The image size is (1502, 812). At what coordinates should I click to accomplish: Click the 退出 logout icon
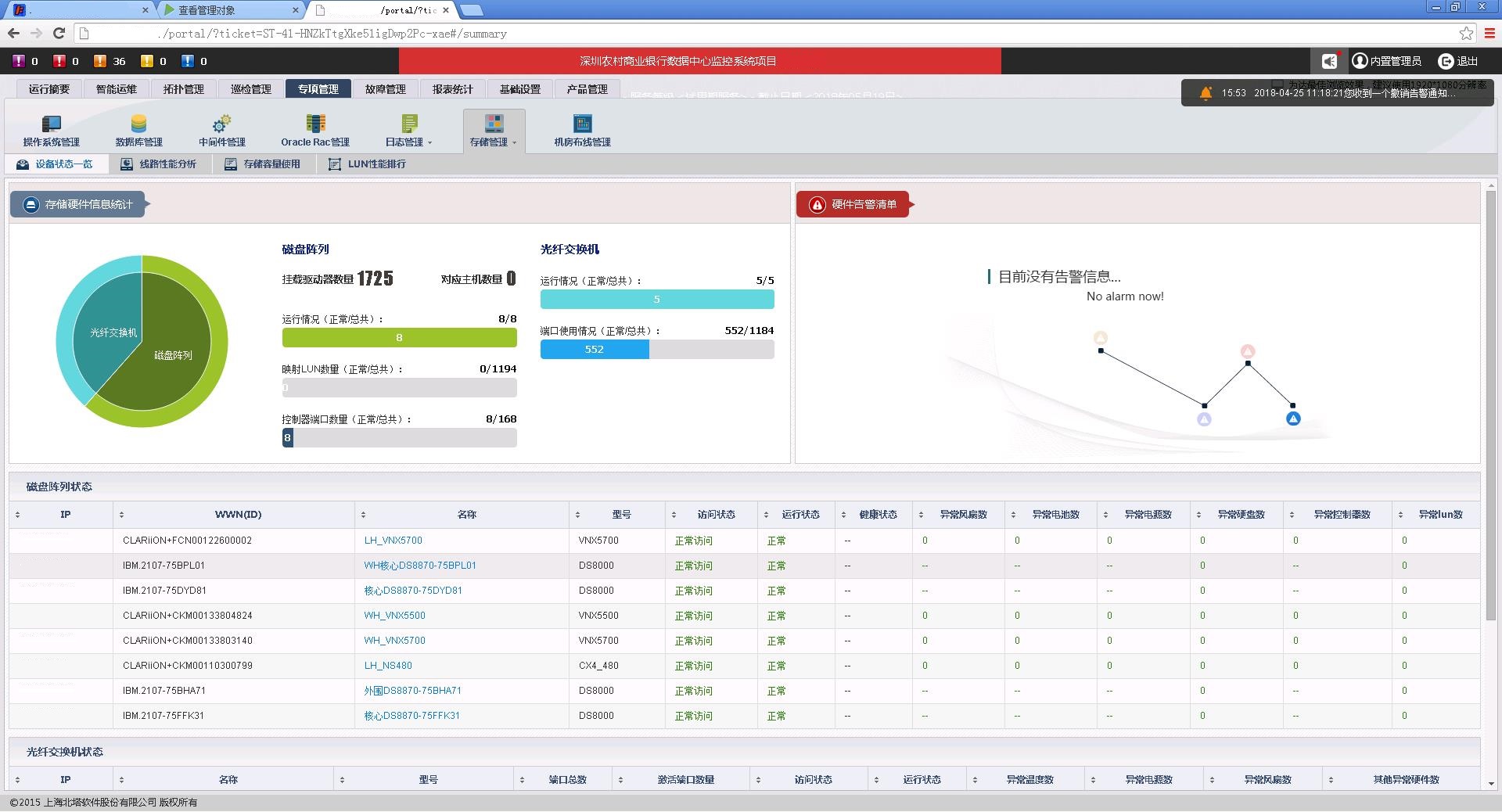[1446, 61]
